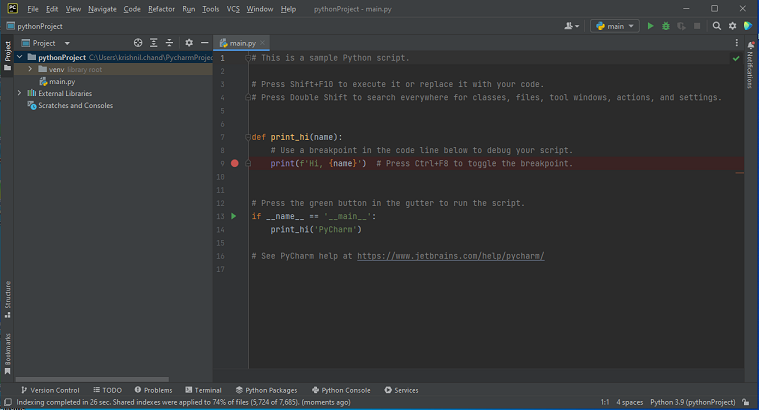The image size is (759, 410).
Task: Open the Refactor menu
Action: (x=161, y=9)
